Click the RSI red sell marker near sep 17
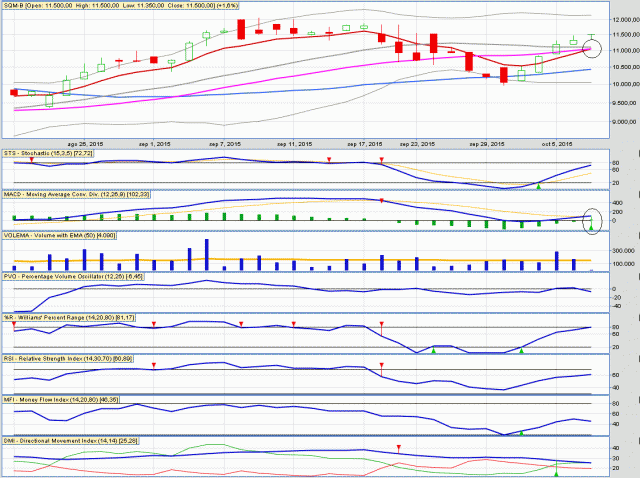The height and width of the screenshot is (478, 640). (x=382, y=368)
